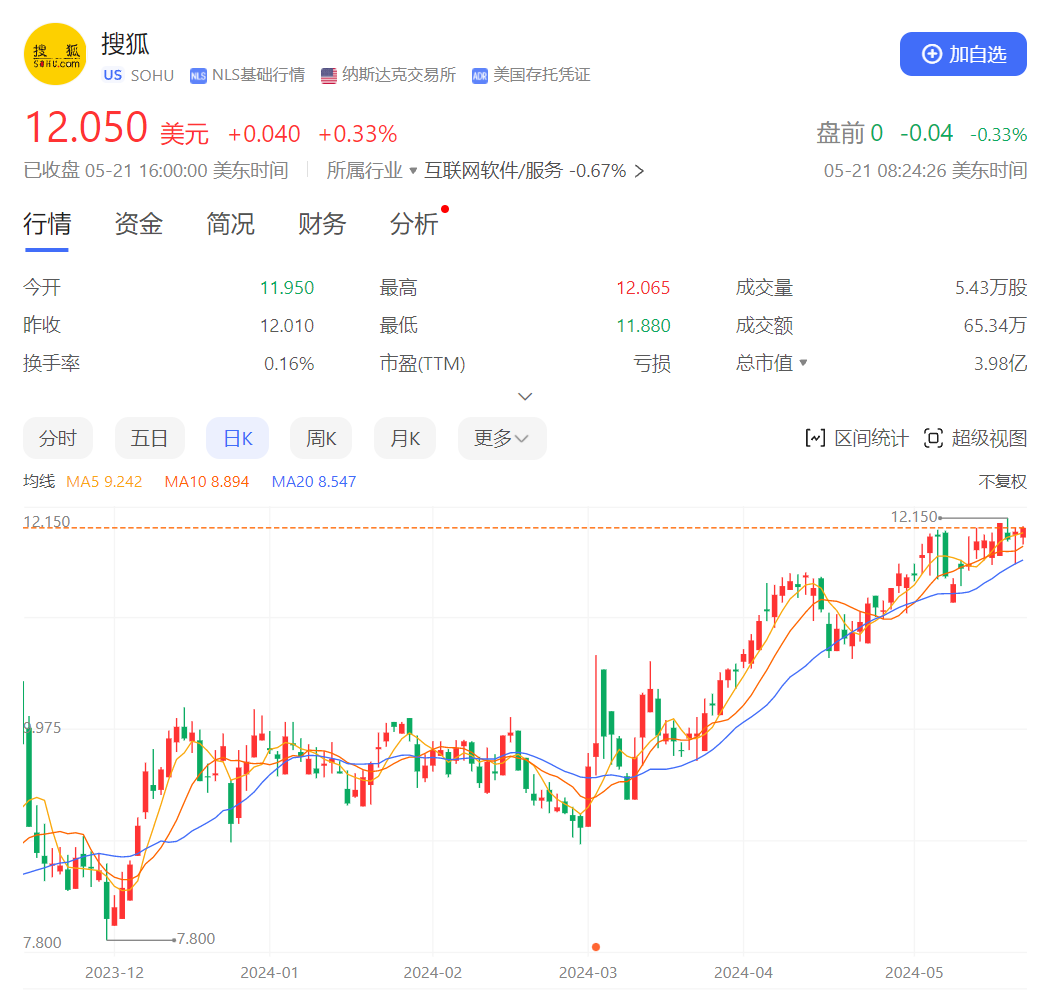
Task: Click the 成交额 value 65.34万
Action: tap(995, 326)
